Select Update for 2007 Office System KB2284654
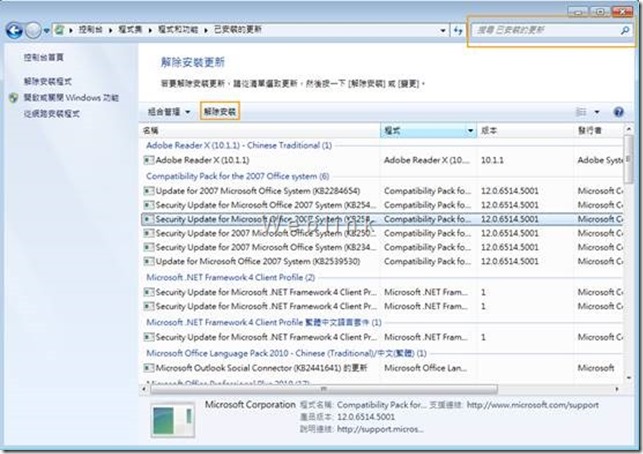The width and height of the screenshot is (643, 454). [x=258, y=191]
